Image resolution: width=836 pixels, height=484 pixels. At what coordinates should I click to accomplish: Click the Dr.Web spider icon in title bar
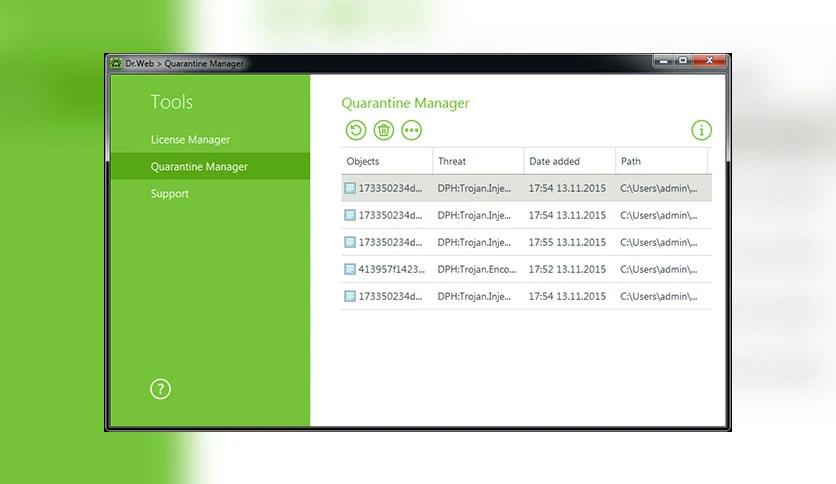coord(116,63)
